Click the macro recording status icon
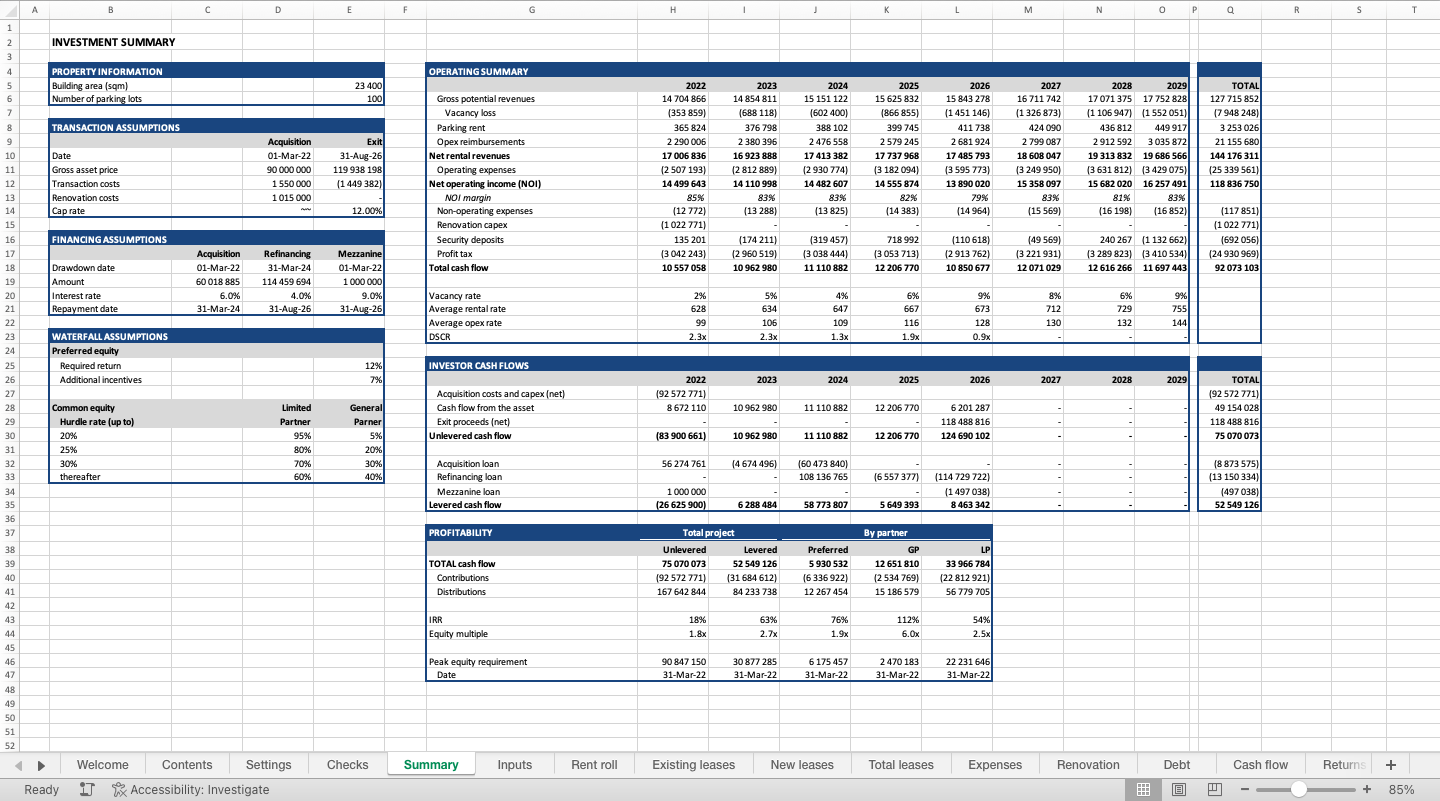 pyautogui.click(x=87, y=789)
